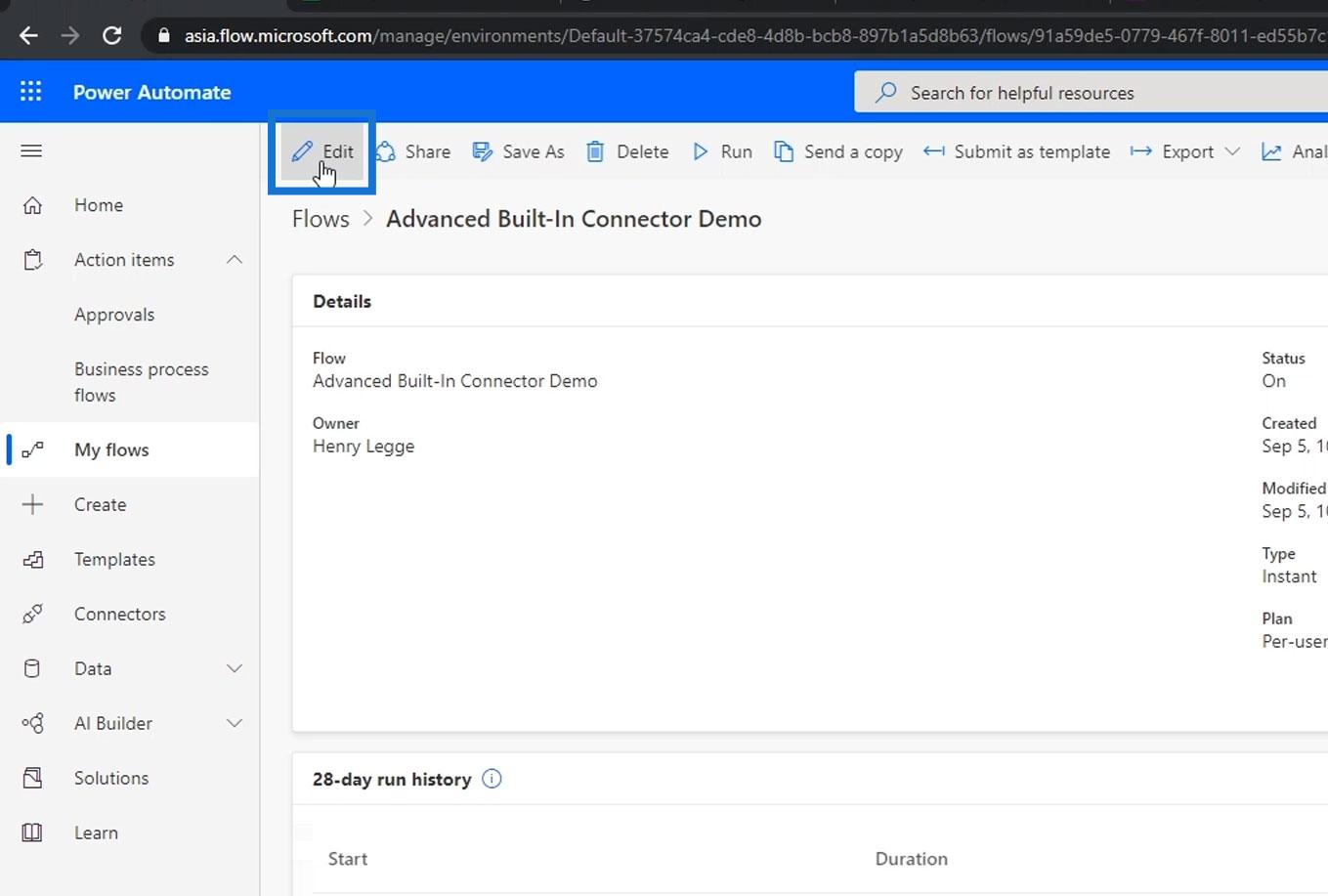This screenshot has height=896, width=1328.
Task: Click the Flows breadcrumb link
Action: [x=321, y=219]
